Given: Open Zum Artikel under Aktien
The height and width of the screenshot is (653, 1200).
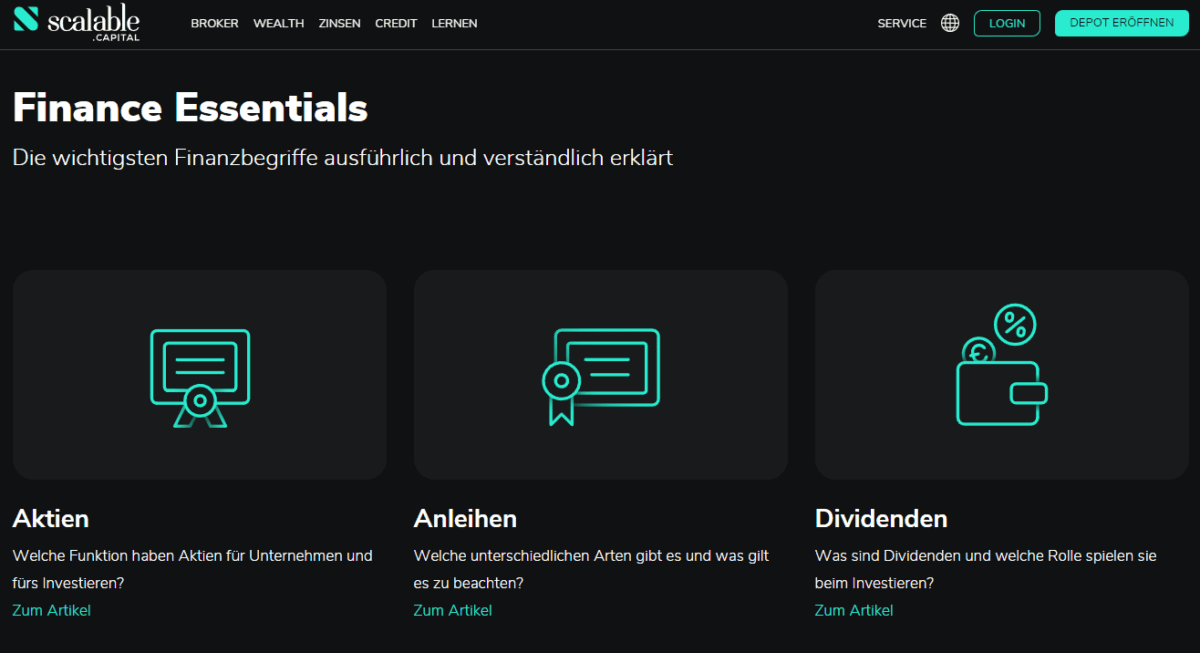Looking at the screenshot, I should [50, 610].
